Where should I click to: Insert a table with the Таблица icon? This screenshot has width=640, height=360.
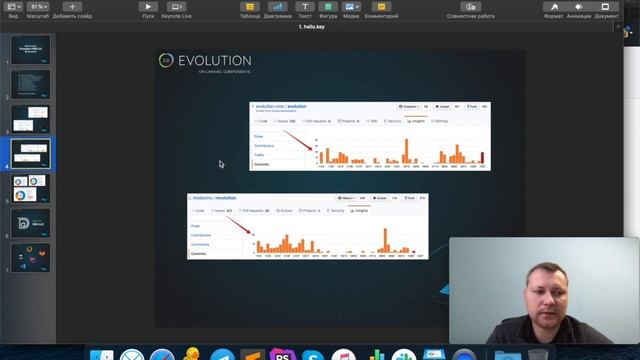(250, 7)
